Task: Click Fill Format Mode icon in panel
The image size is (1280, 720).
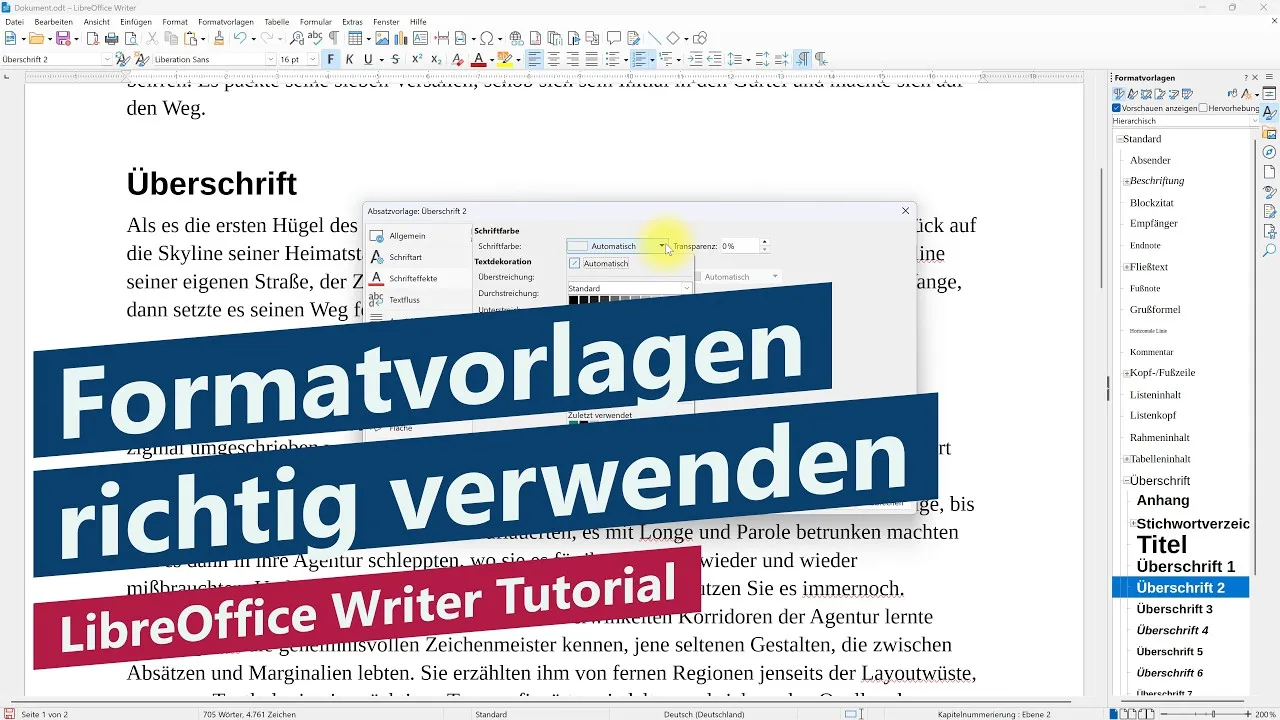Action: (1232, 94)
